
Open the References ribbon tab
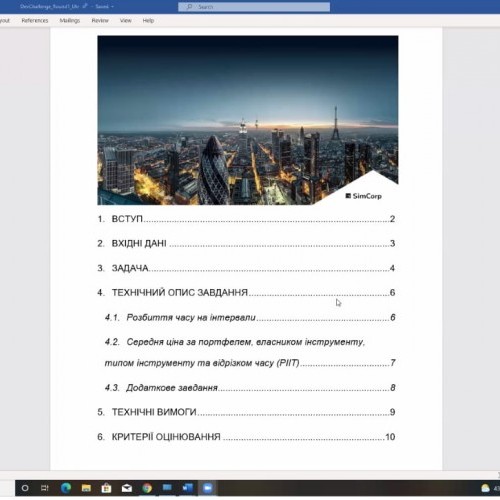click(35, 21)
